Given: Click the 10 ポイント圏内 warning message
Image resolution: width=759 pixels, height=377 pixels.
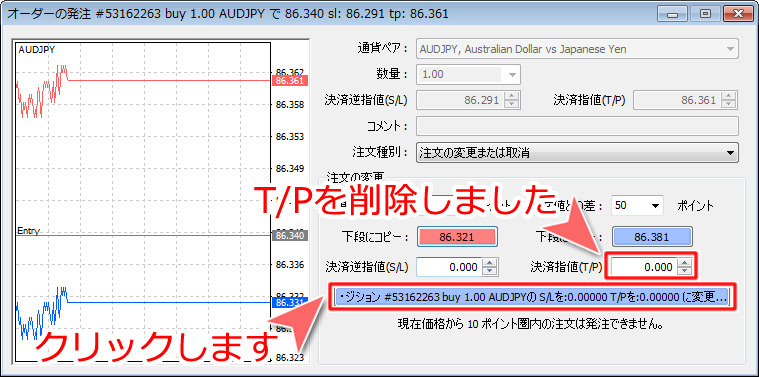Looking at the screenshot, I should point(530,324).
